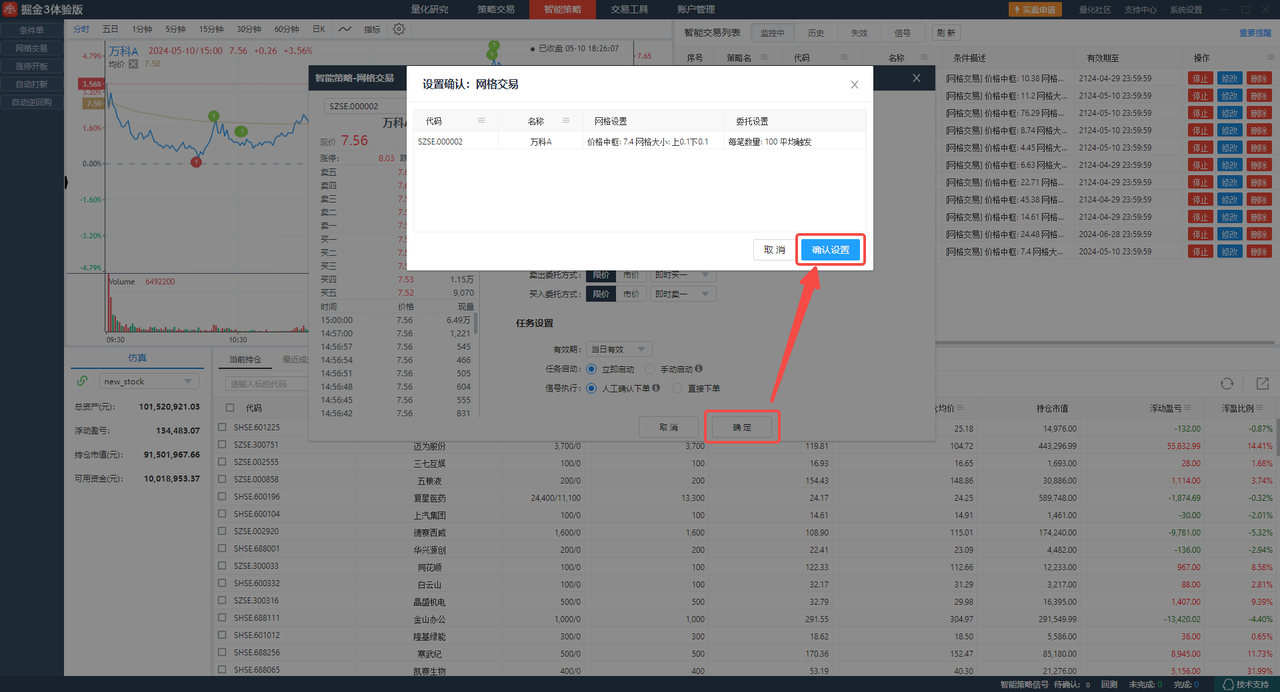Hide the average price line box icon
The height and width of the screenshot is (692, 1280).
(133, 63)
